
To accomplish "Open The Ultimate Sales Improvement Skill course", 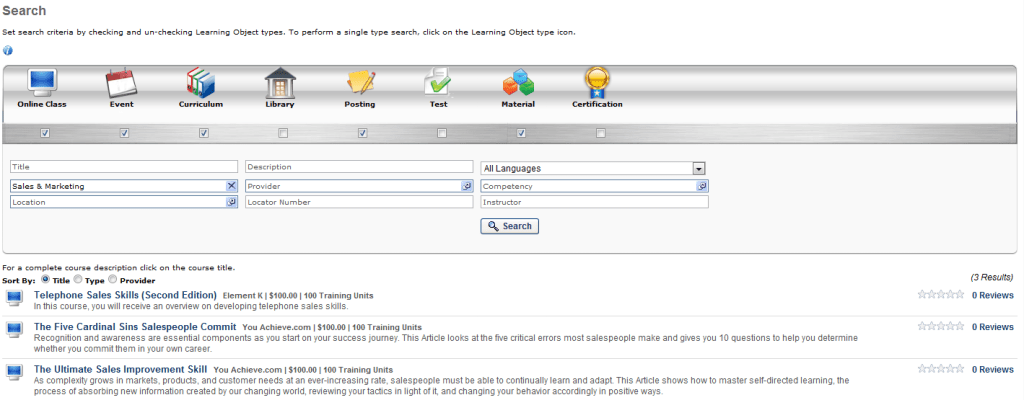I will click(x=121, y=369).
